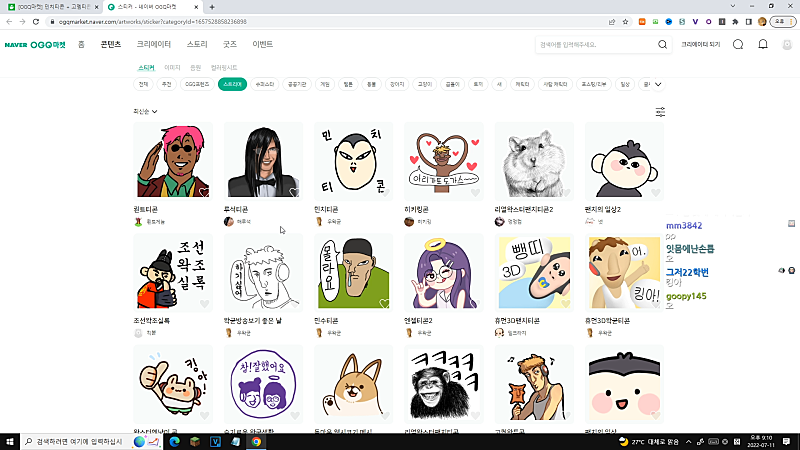800x450 pixels.
Task: Open the long-haired man sticker thumbnail
Action: (x=263, y=161)
